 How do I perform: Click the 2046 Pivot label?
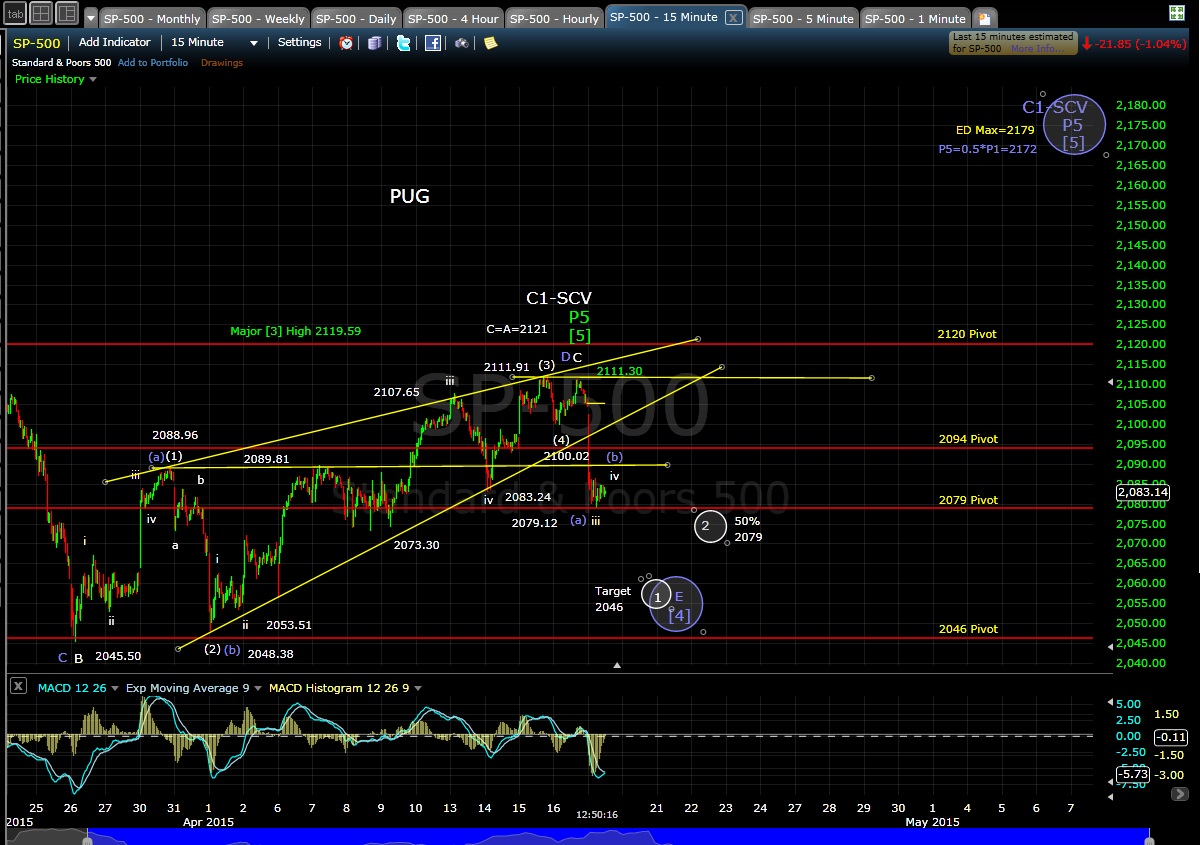[x=968, y=629]
